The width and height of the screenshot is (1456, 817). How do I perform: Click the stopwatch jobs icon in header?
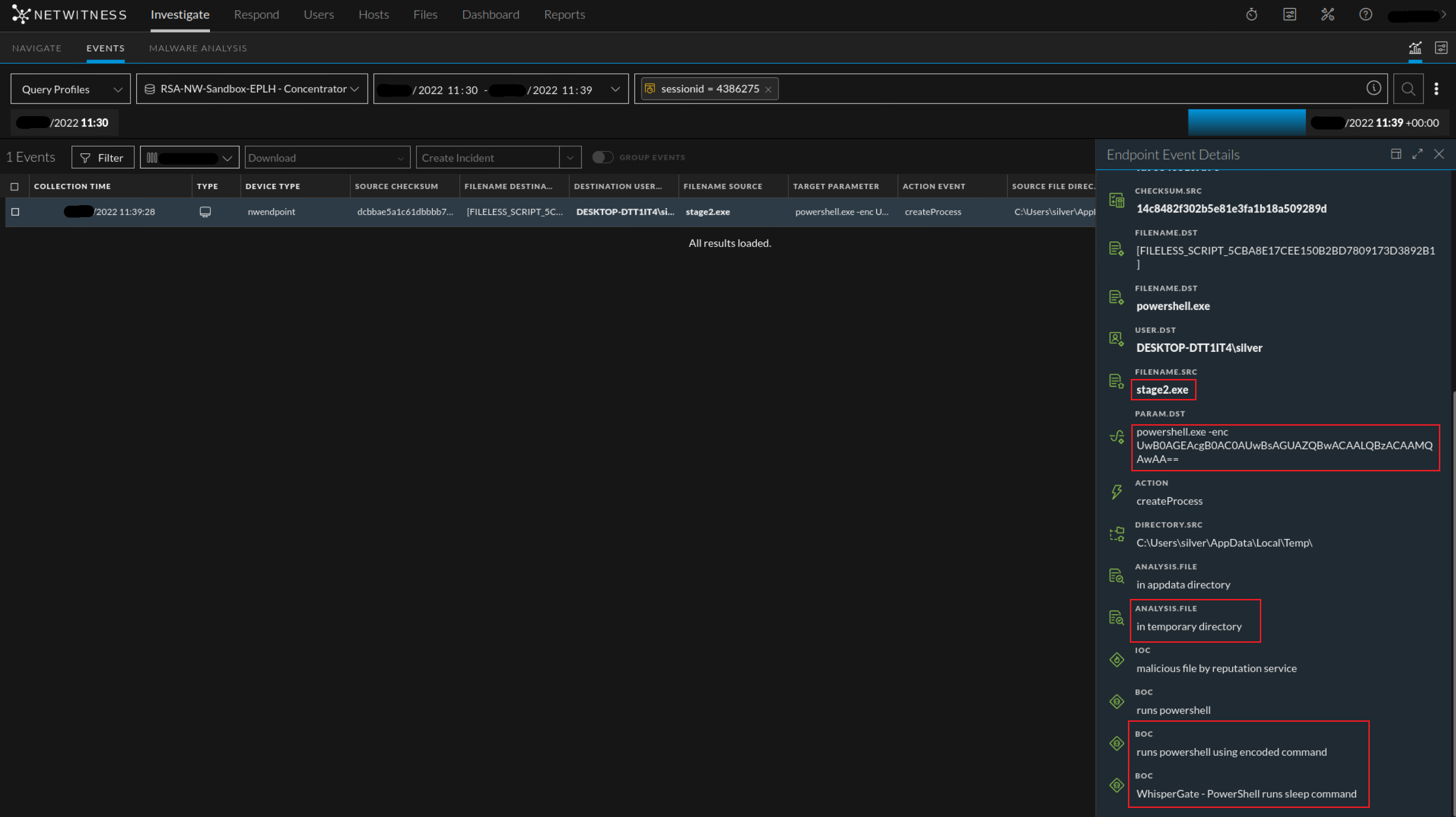(x=1251, y=15)
